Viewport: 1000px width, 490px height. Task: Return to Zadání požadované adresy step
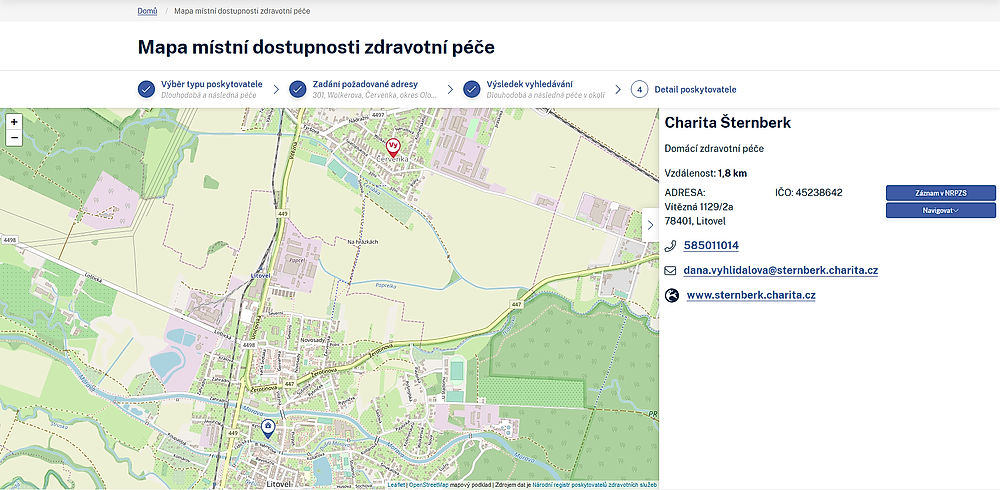pos(365,84)
